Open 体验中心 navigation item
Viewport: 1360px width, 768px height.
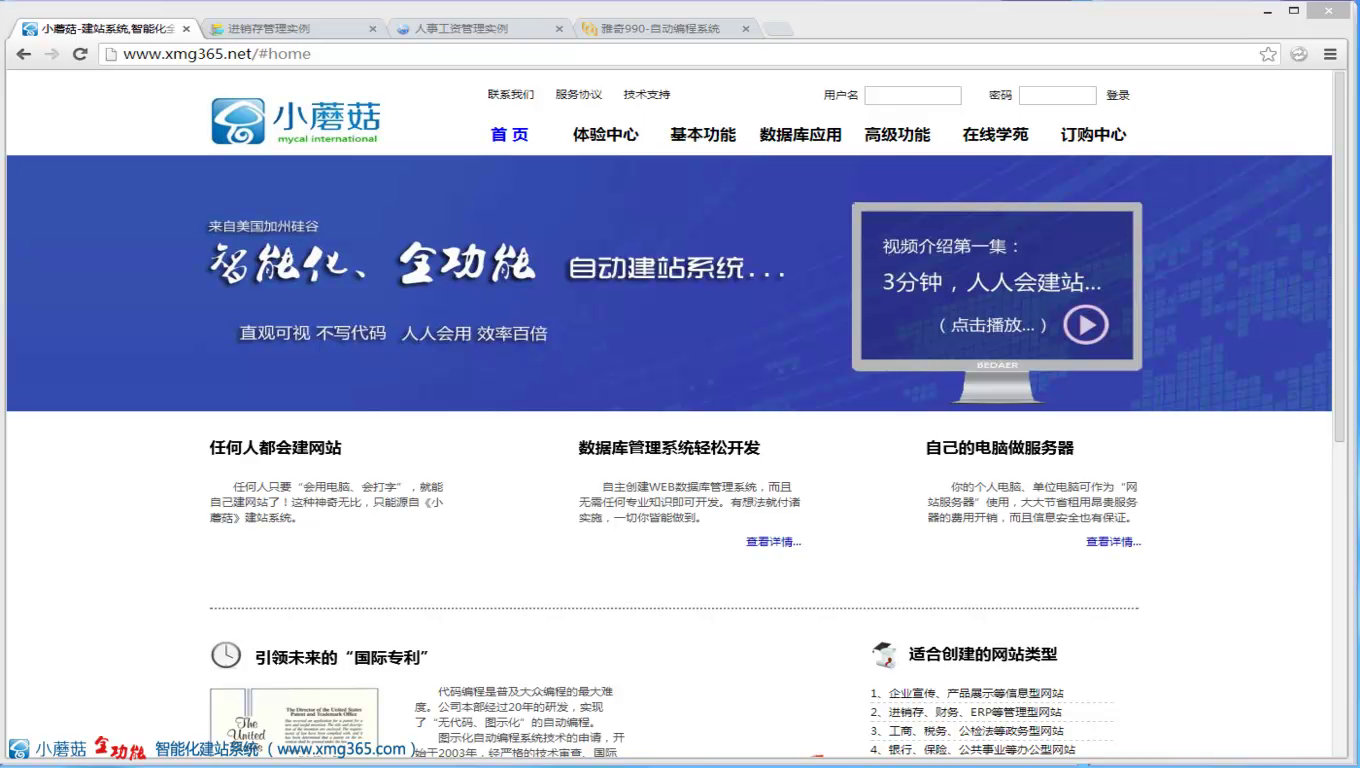[x=605, y=135]
